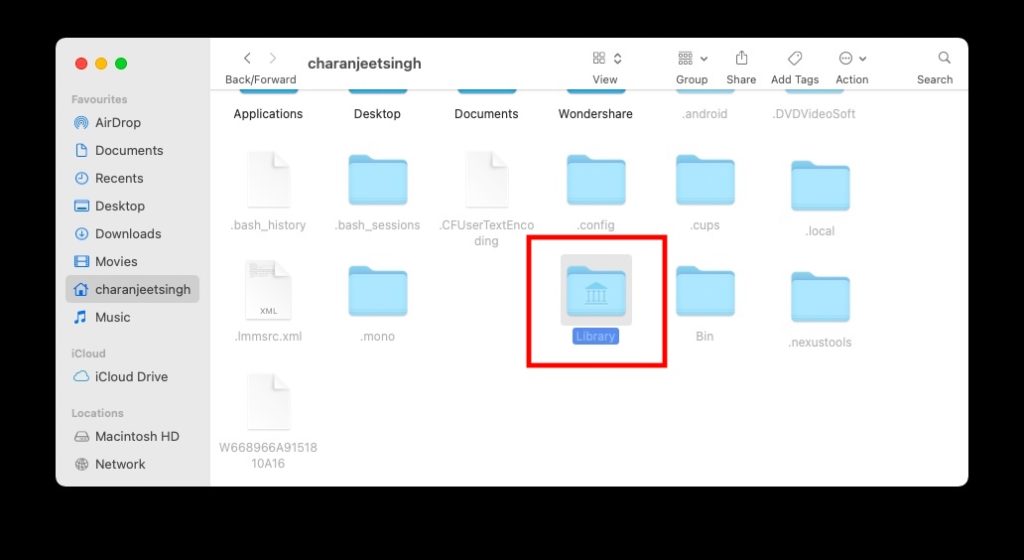Click the Locations section header

(97, 413)
